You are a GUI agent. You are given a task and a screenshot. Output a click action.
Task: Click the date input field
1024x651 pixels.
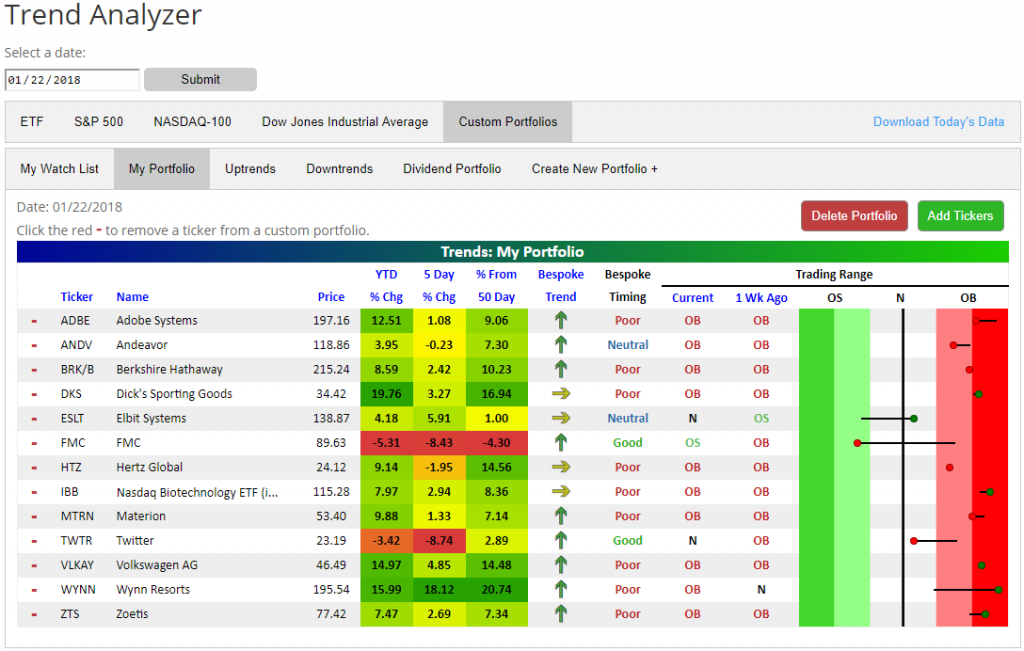tap(72, 80)
